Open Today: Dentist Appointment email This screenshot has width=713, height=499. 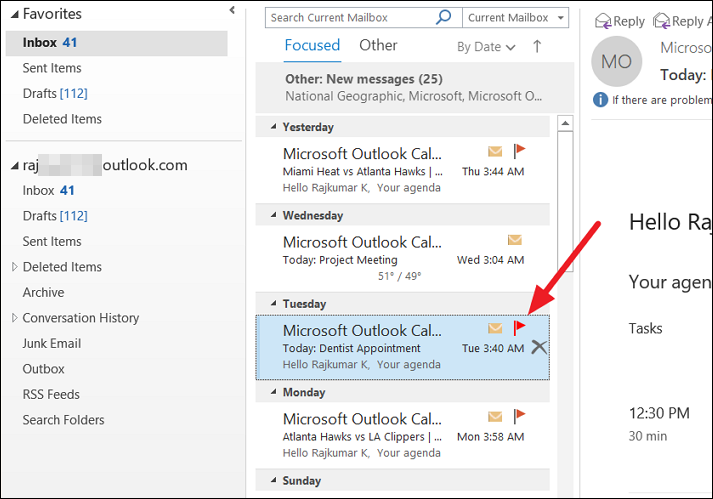[x=402, y=347]
